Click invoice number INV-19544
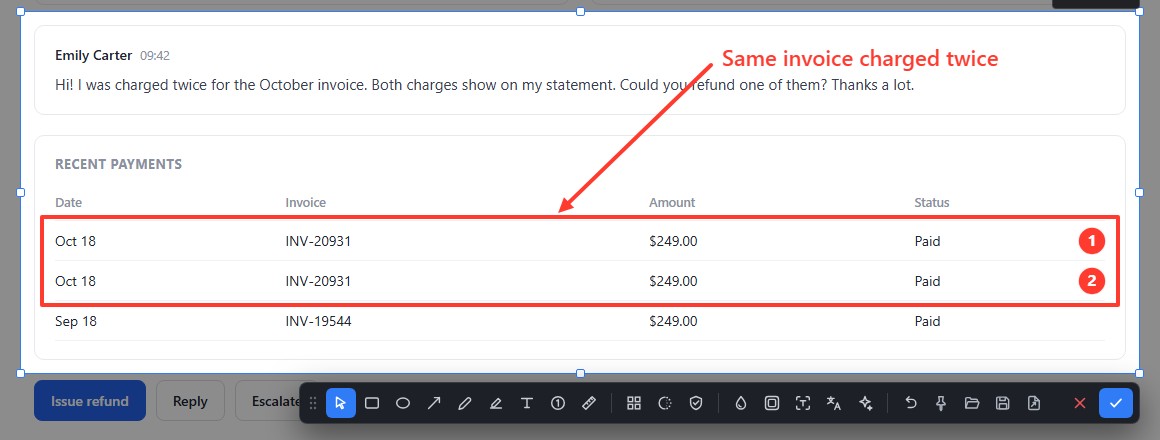Screen dimensions: 1160x440 click(318, 322)
